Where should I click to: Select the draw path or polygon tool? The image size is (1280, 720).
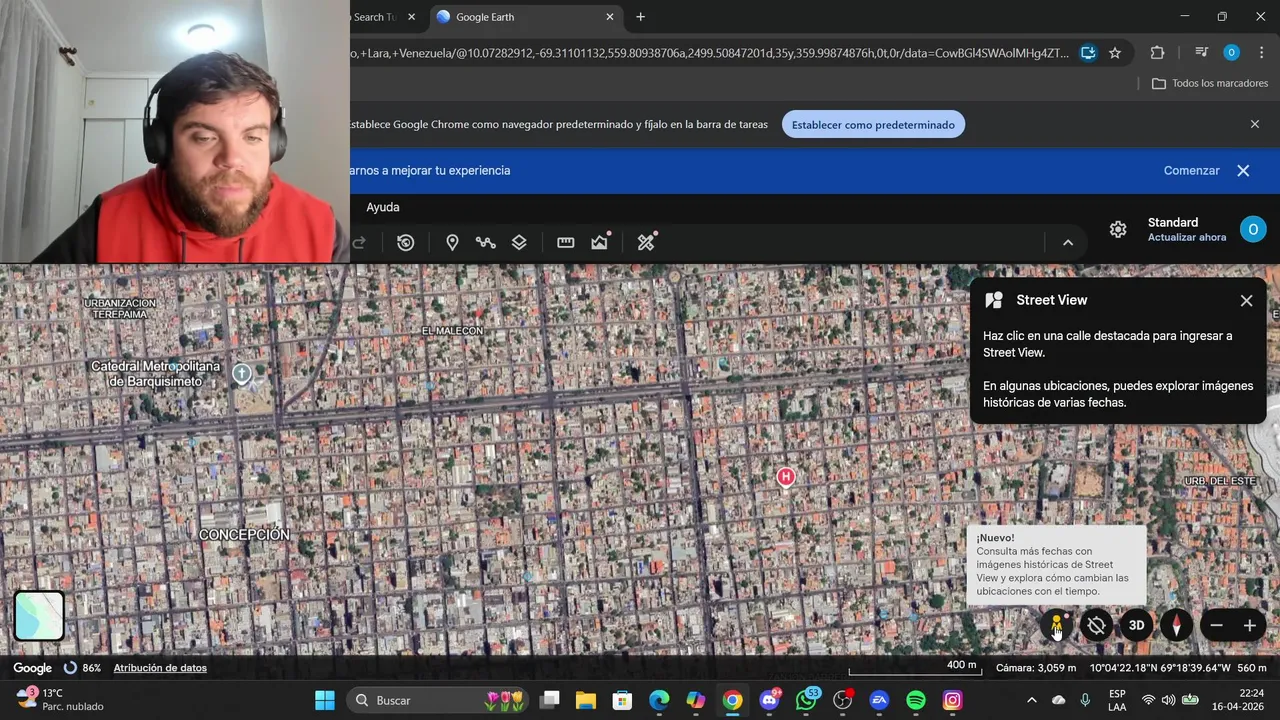(486, 242)
